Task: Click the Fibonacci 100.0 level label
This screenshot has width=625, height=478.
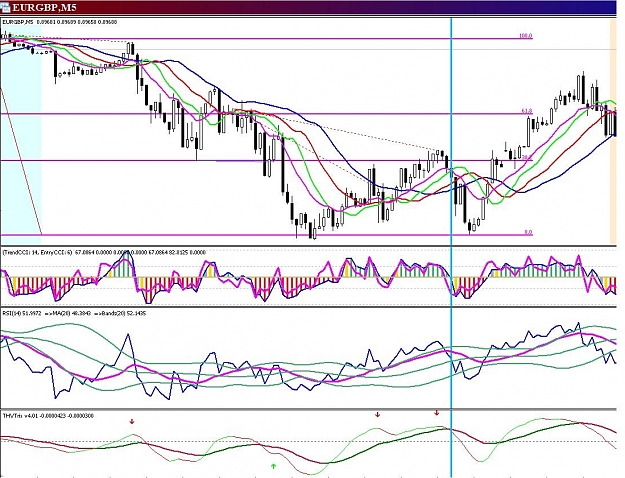Action: pyautogui.click(x=525, y=36)
